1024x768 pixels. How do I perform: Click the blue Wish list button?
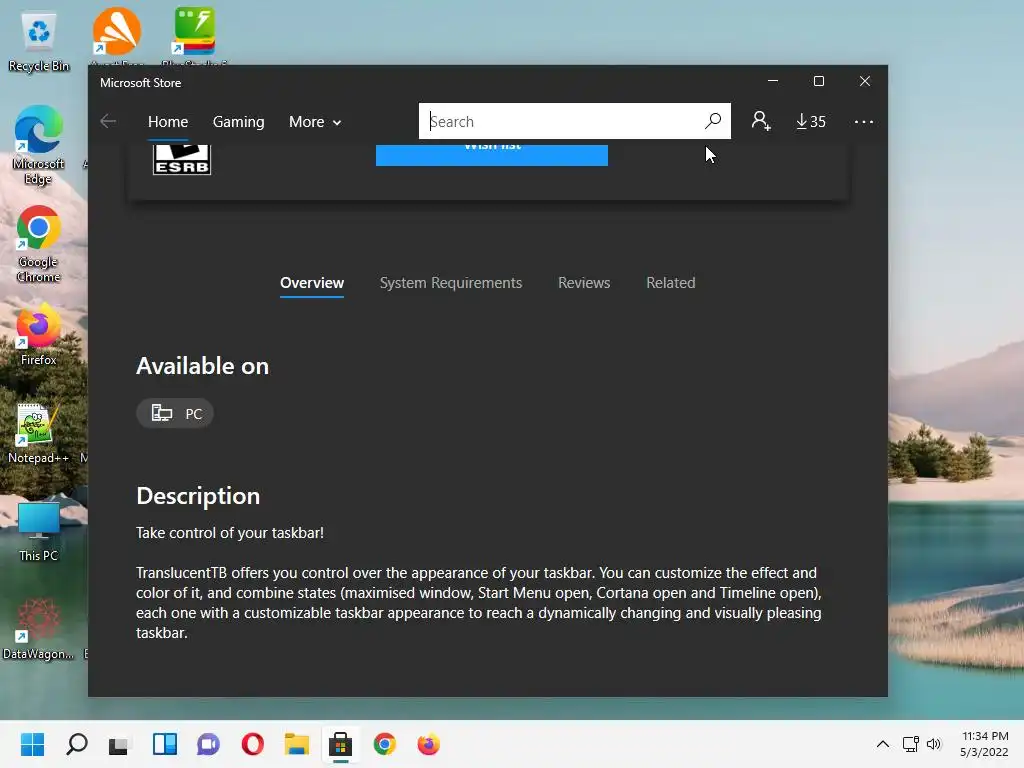[x=492, y=155]
